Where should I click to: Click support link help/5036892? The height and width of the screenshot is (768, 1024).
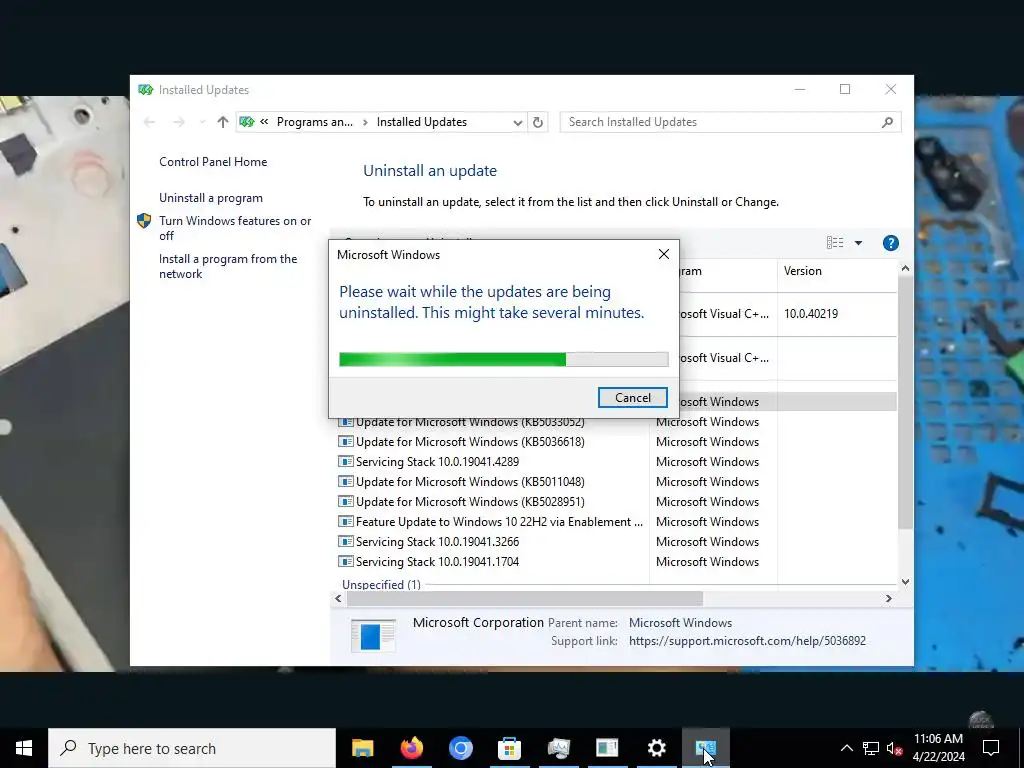coord(747,641)
